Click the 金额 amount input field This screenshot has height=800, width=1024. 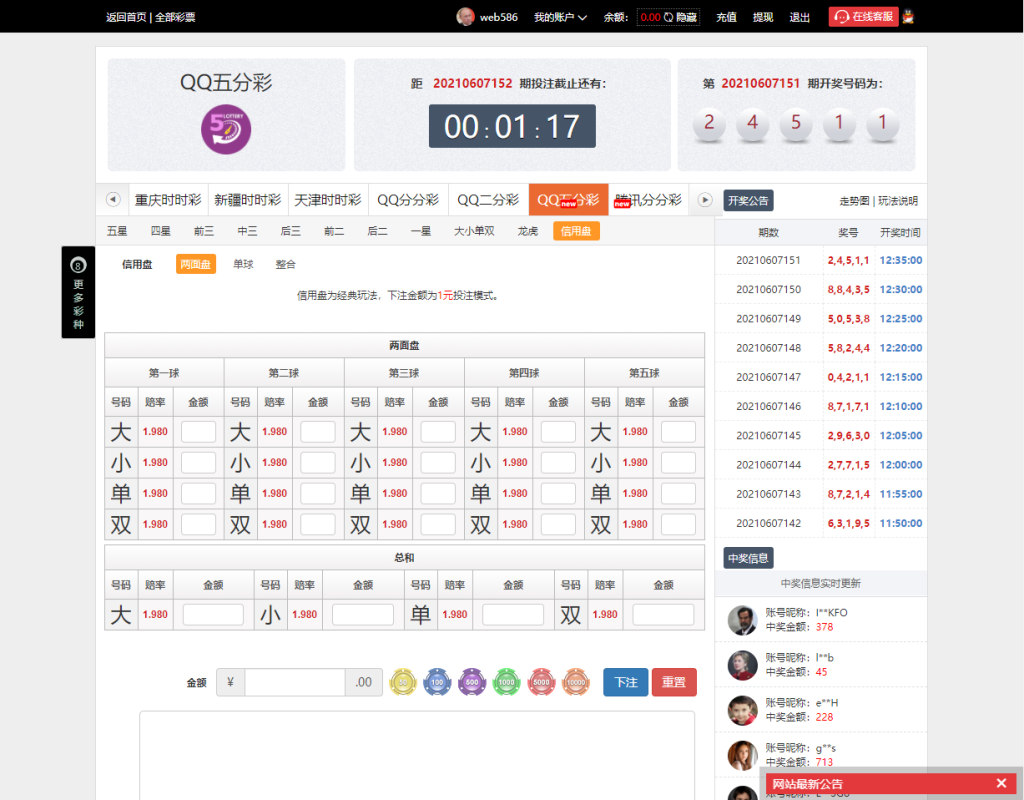click(x=295, y=682)
